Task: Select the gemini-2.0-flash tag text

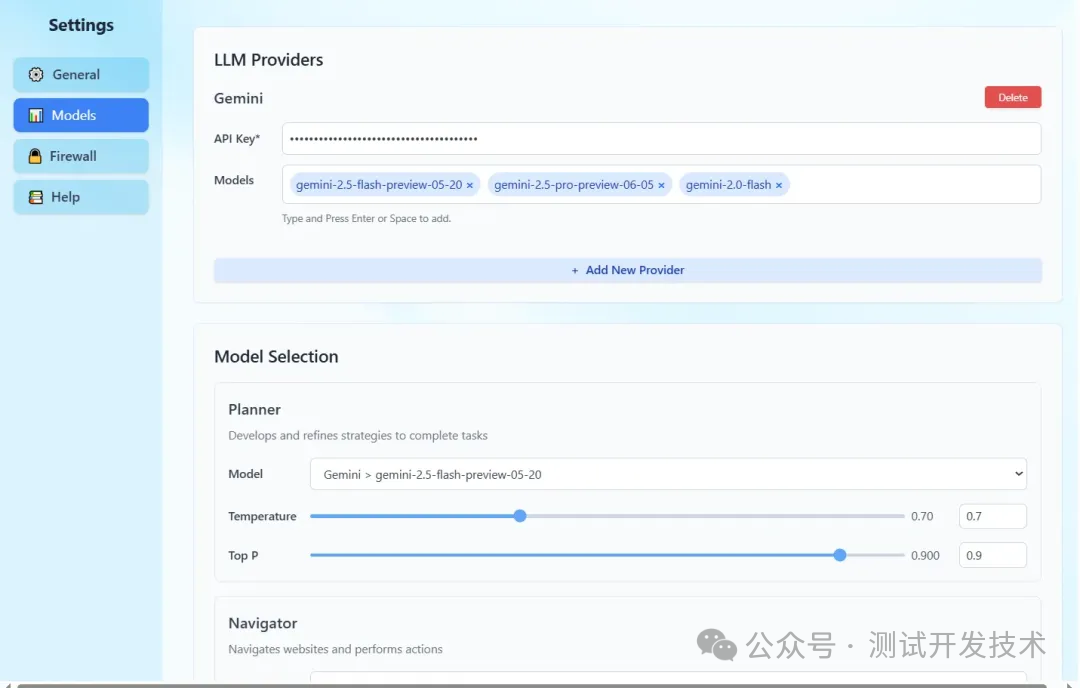Action: pyautogui.click(x=728, y=185)
